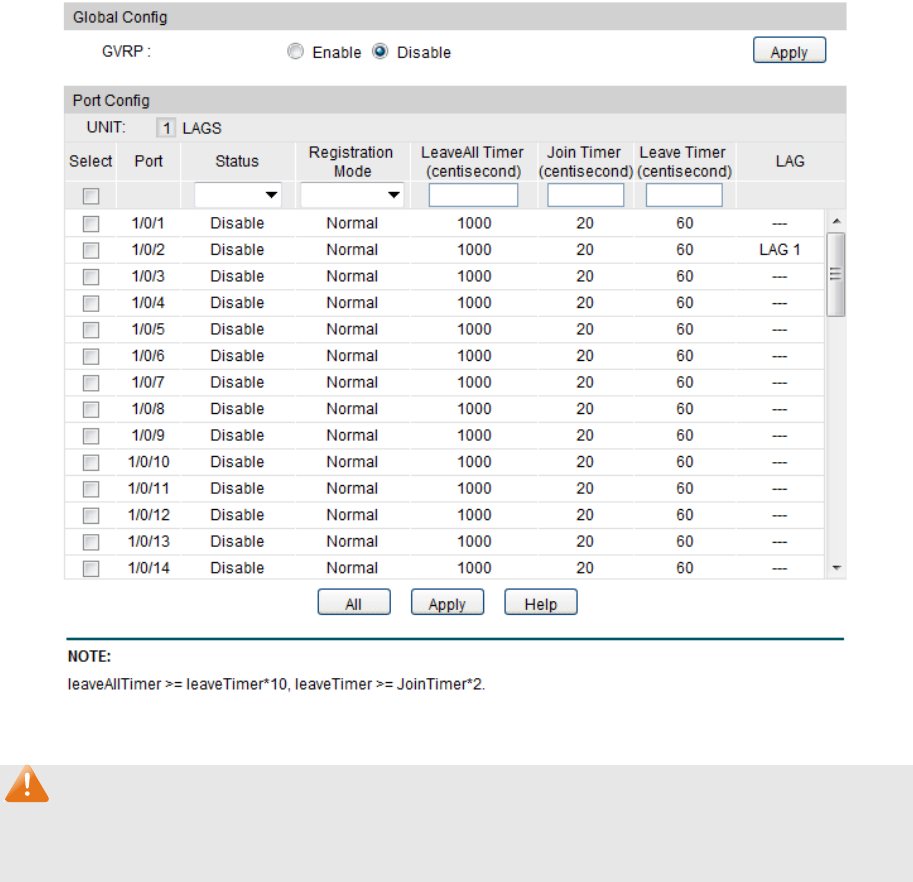Click the Join Timer input field
Screen dimensions: 913x882
click(585, 195)
